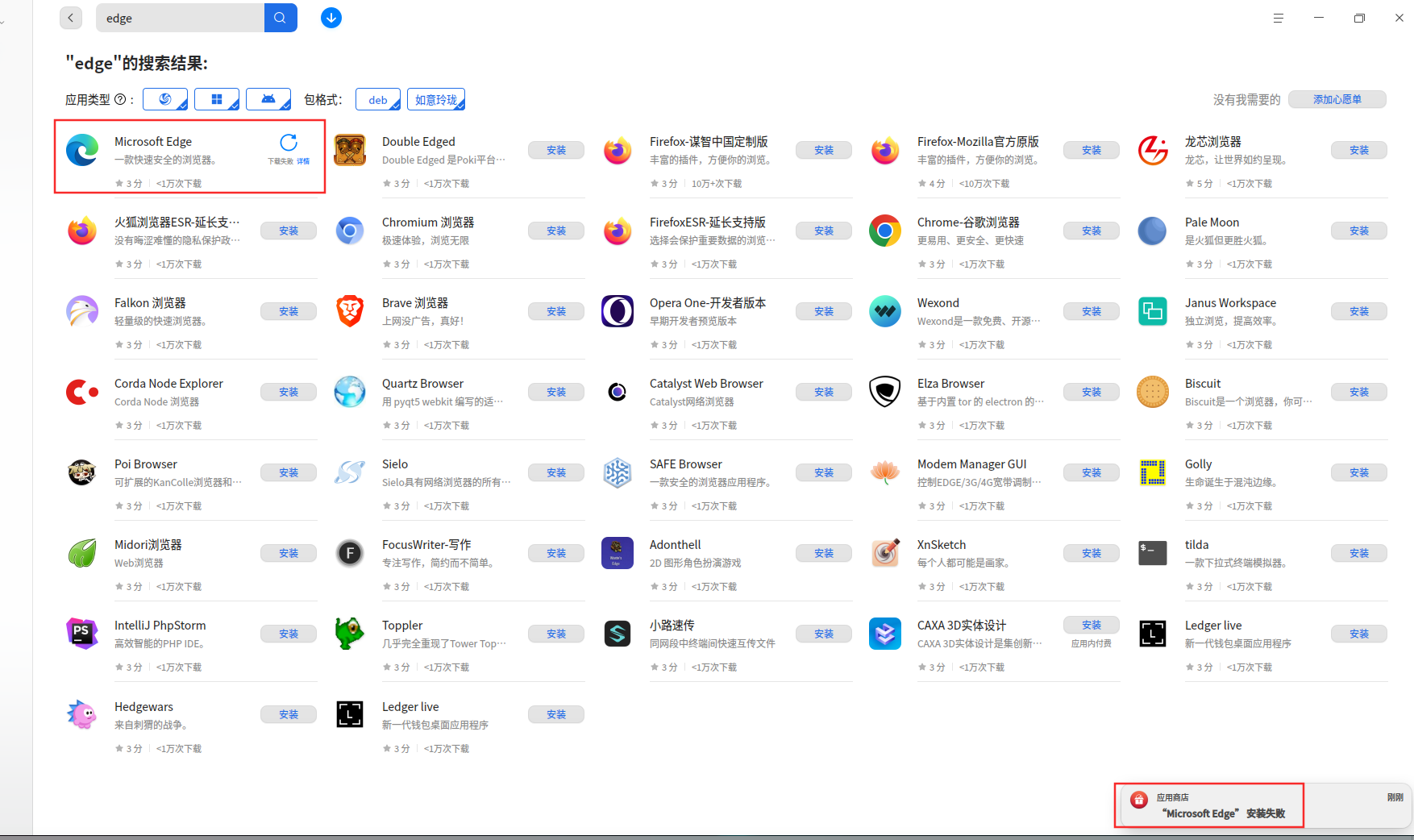Open the Janus Workspace app icon
This screenshot has height=840, width=1414.
pos(1153,311)
